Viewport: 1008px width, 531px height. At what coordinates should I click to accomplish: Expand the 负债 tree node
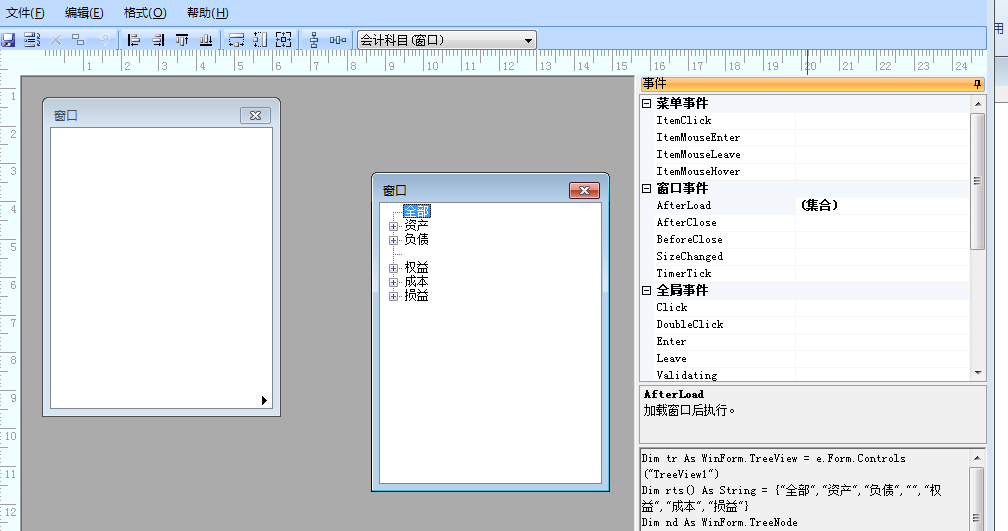click(393, 240)
